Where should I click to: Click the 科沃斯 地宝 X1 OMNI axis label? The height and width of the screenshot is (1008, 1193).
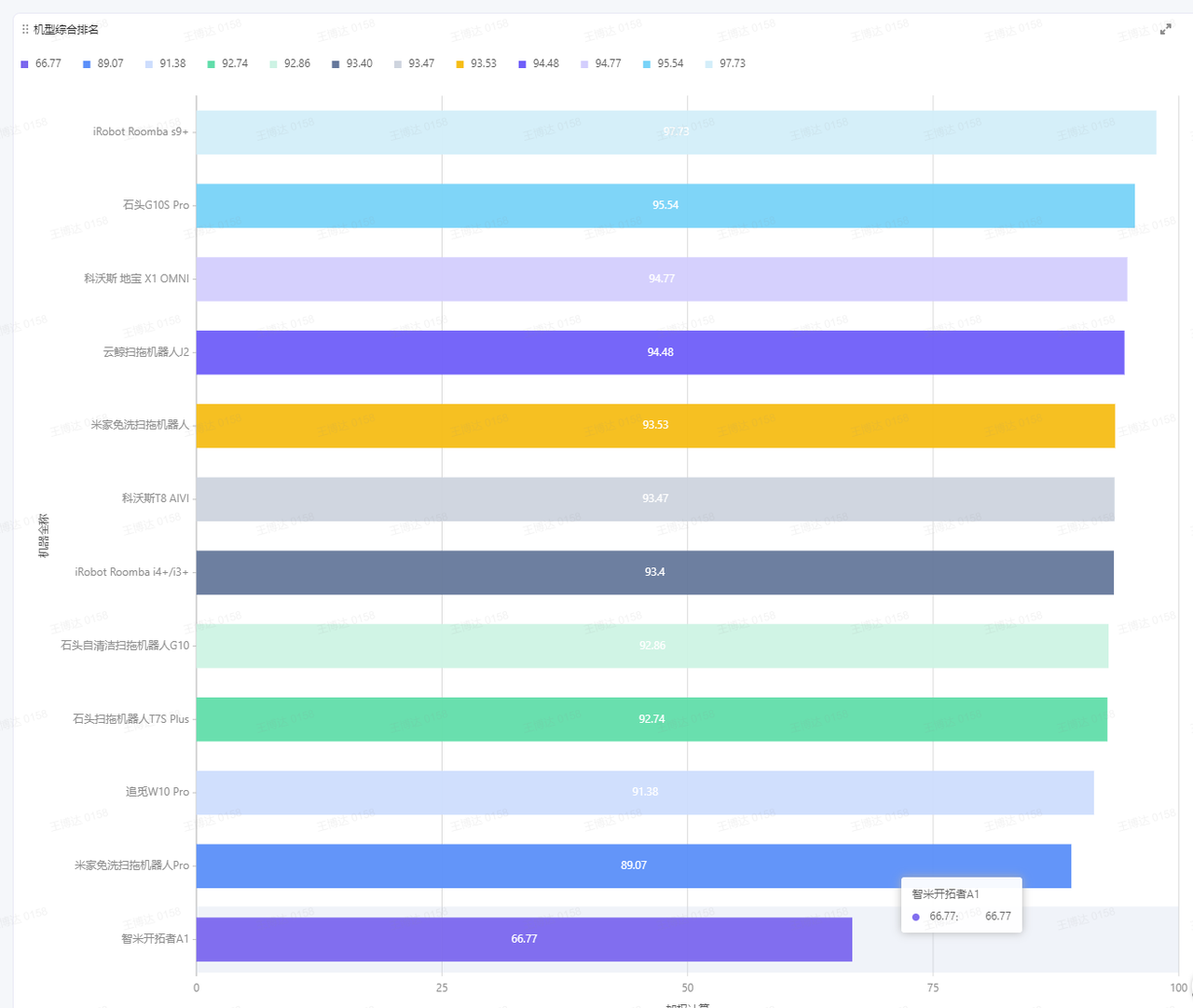(136, 279)
